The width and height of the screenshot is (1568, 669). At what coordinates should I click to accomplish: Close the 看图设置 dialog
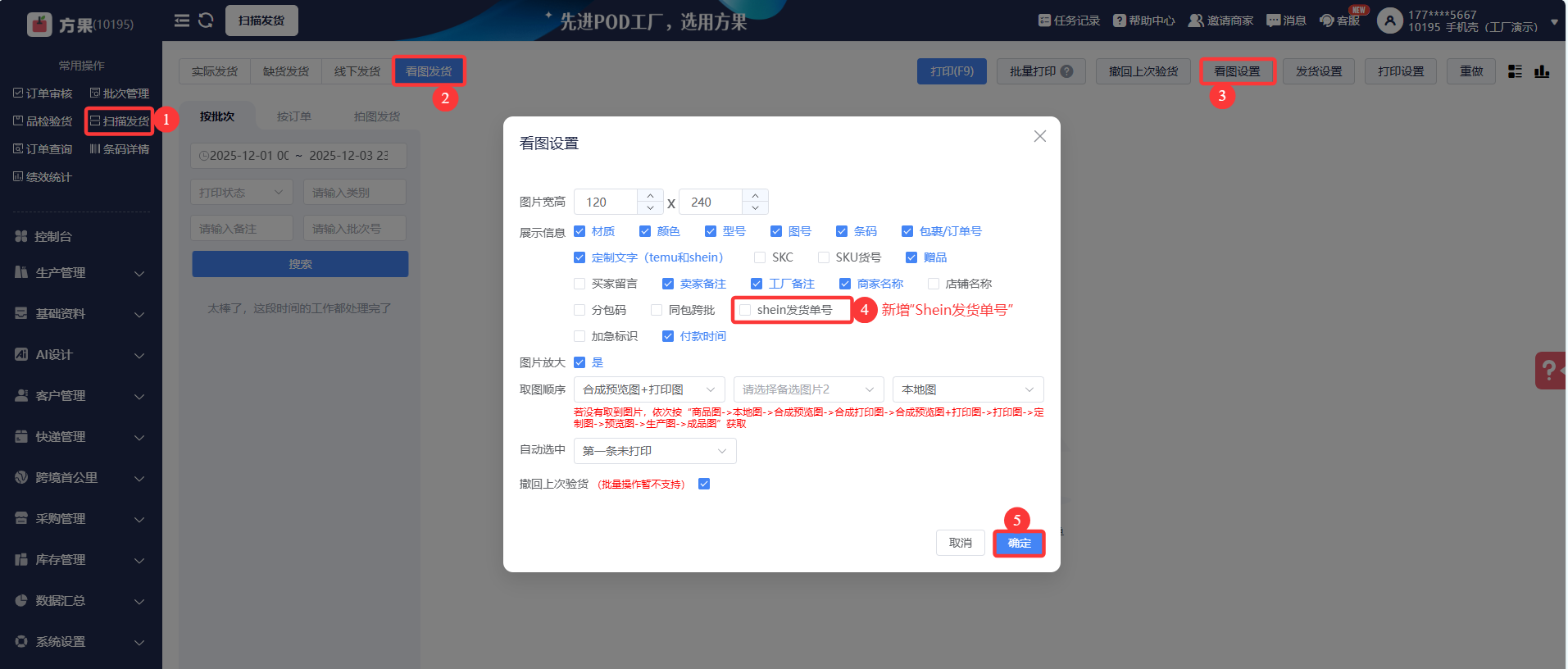pos(1039,136)
